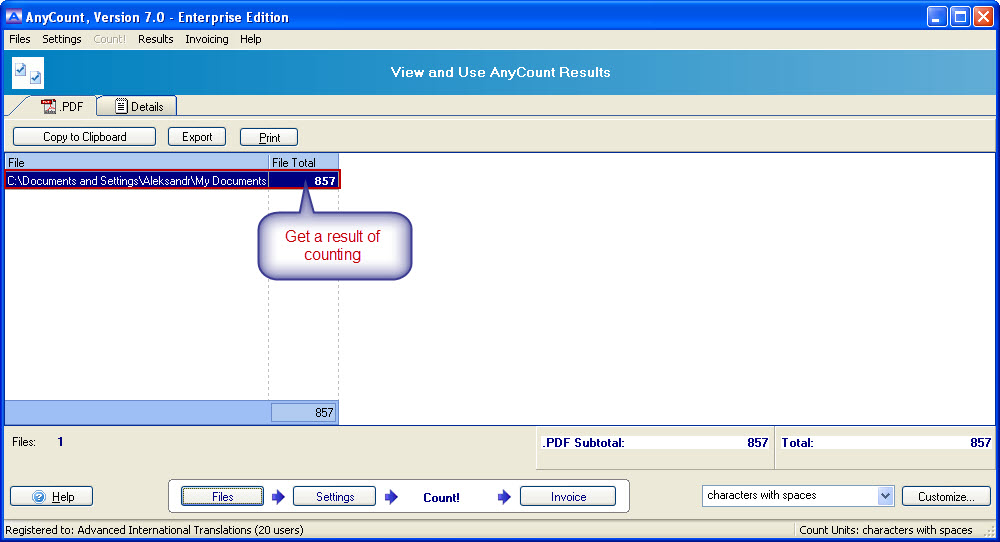Click the PDF file icon on tab
This screenshot has width=1000, height=542.
point(48,106)
